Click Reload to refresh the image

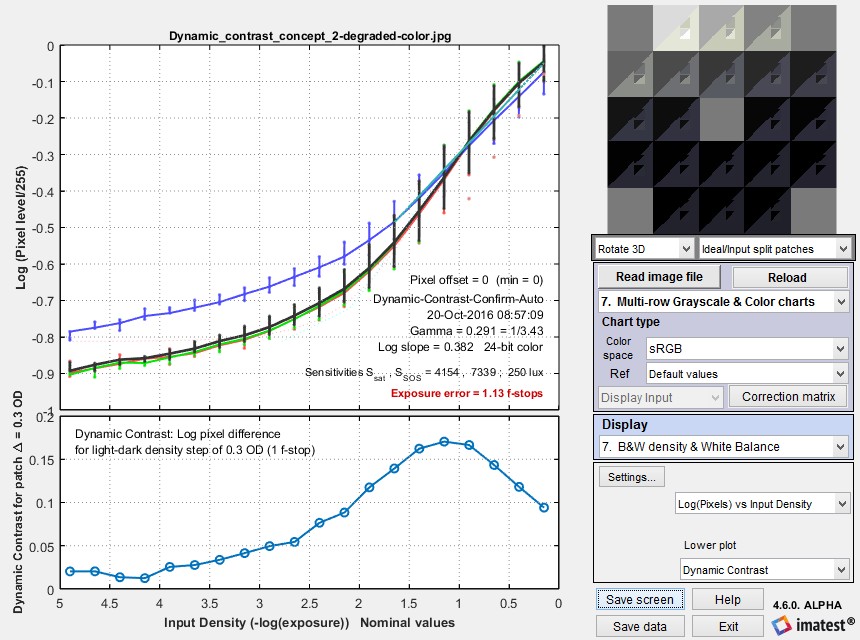[789, 276]
